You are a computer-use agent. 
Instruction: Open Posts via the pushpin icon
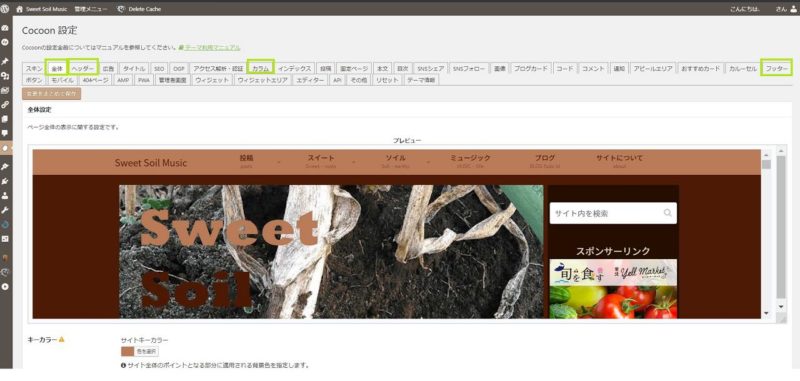(5, 62)
